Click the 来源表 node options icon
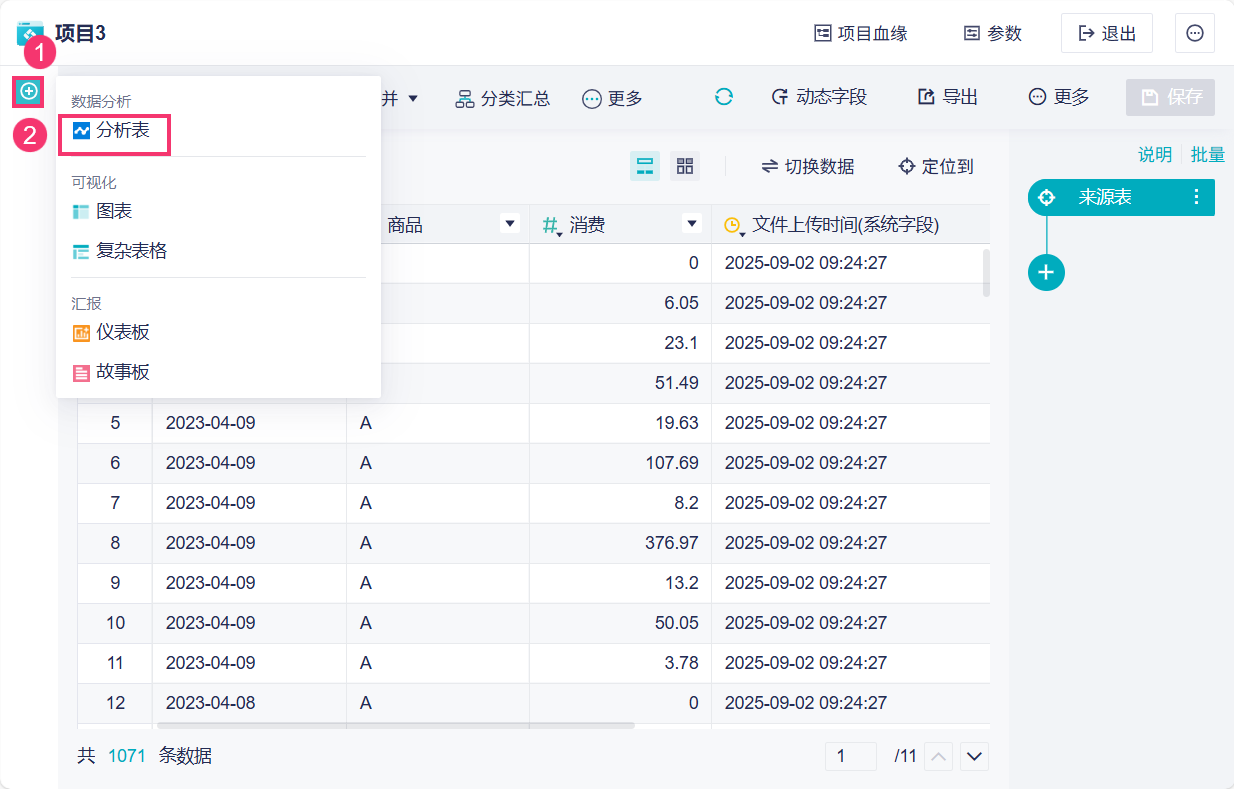The height and width of the screenshot is (789, 1234). click(x=1197, y=197)
